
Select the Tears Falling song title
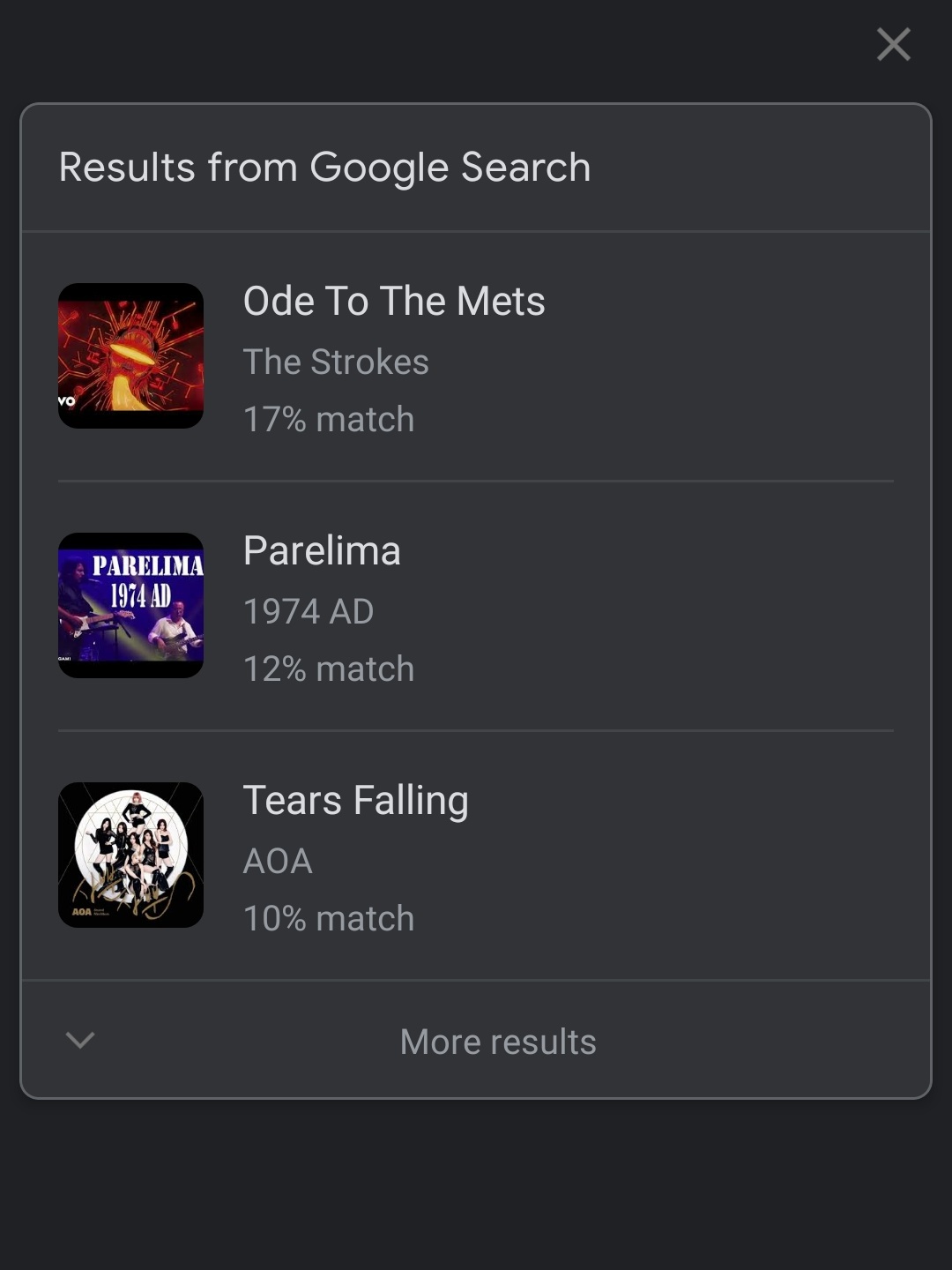[355, 801]
